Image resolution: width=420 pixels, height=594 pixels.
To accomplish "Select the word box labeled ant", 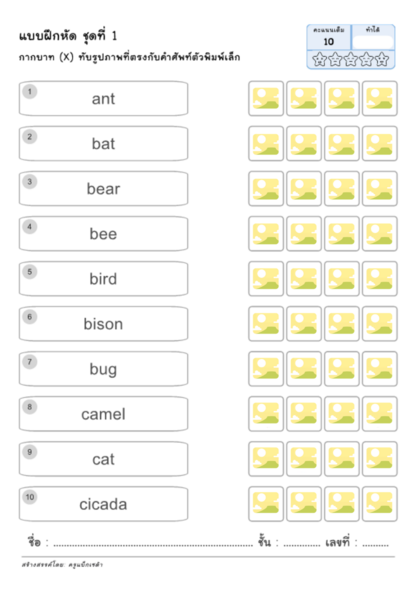I will [x=103, y=98].
